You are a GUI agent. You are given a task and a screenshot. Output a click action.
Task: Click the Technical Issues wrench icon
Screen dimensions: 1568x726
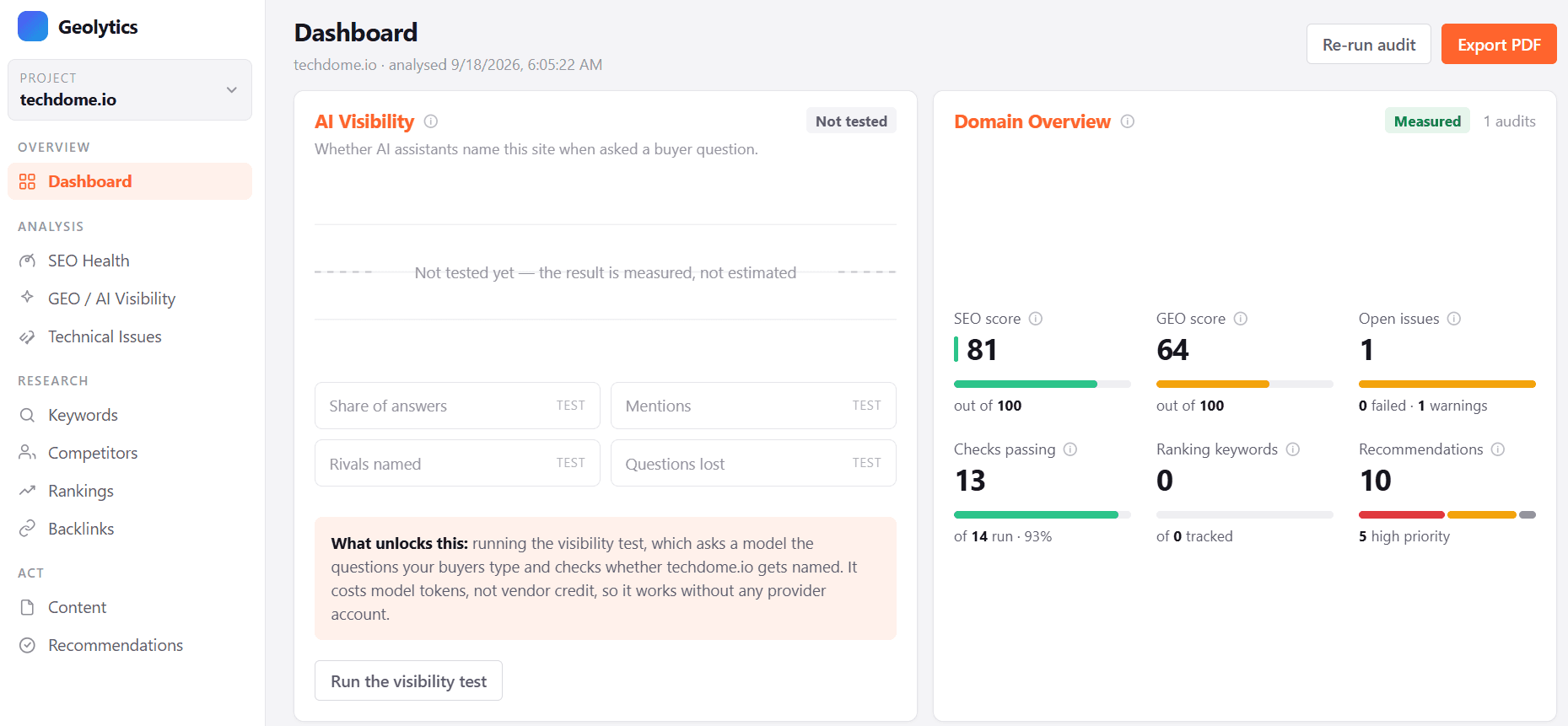27,336
